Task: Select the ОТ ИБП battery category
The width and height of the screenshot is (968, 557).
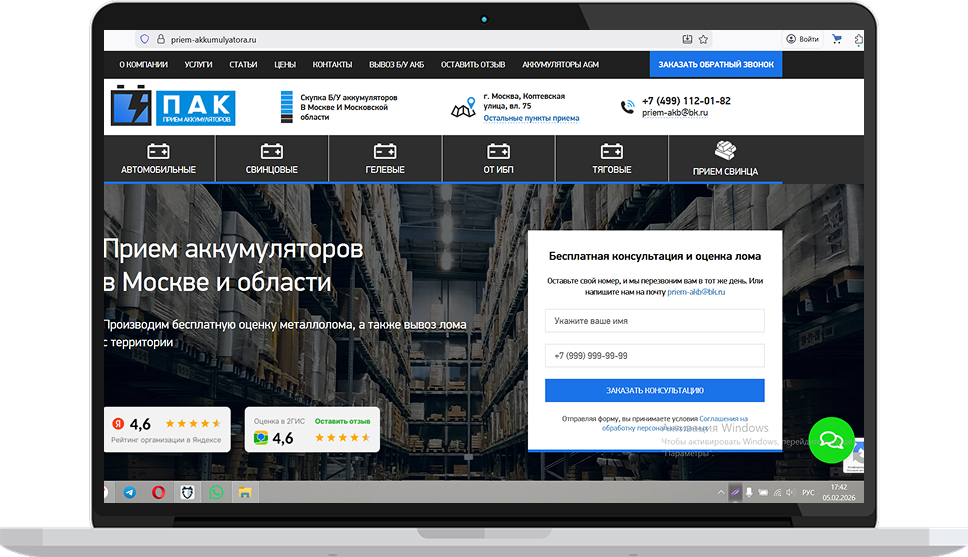Action: pos(498,159)
